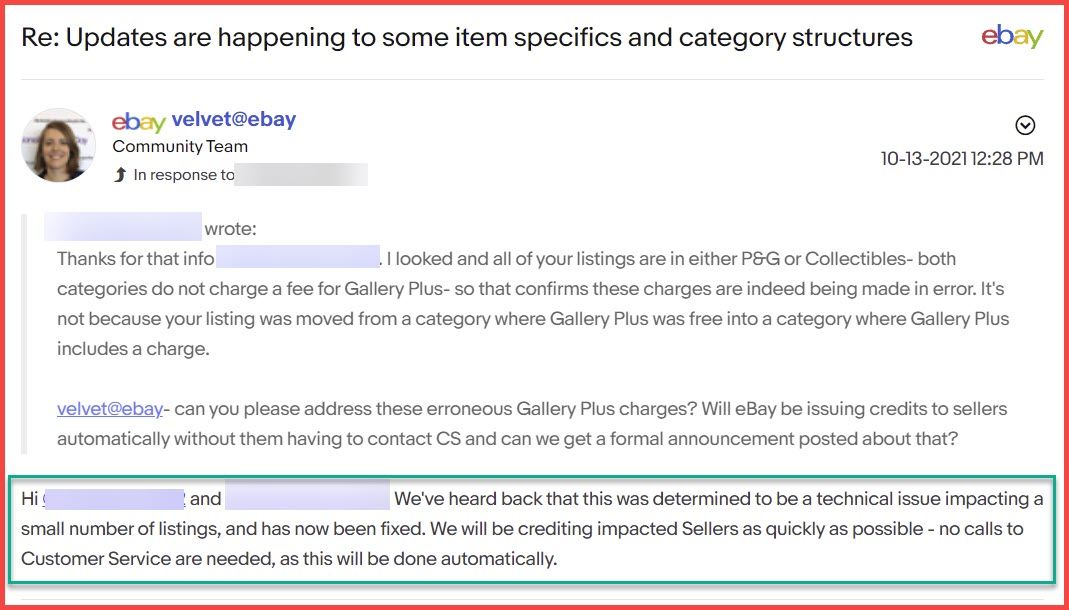Open the post options dropdown arrow
The width and height of the screenshot is (1069, 610).
click(x=1025, y=125)
